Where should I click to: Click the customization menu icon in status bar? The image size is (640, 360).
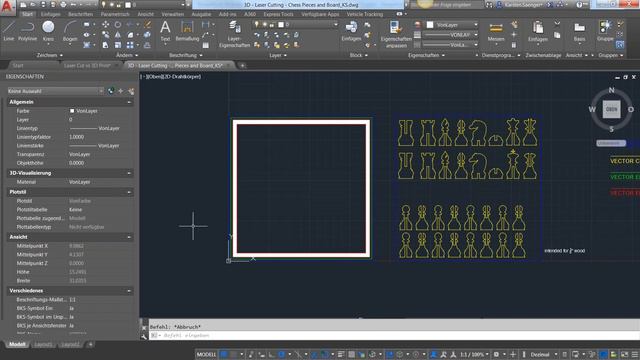click(x=635, y=354)
